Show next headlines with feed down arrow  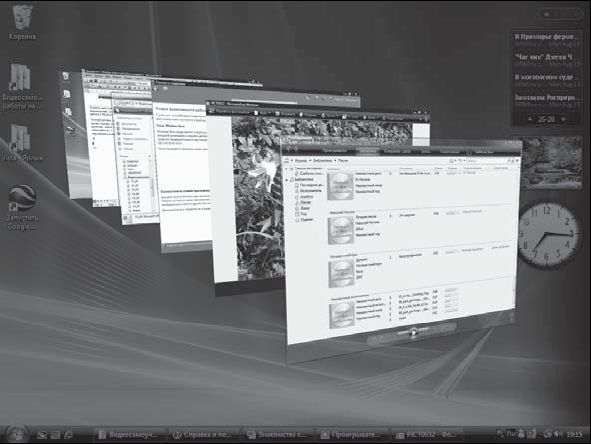(563, 119)
